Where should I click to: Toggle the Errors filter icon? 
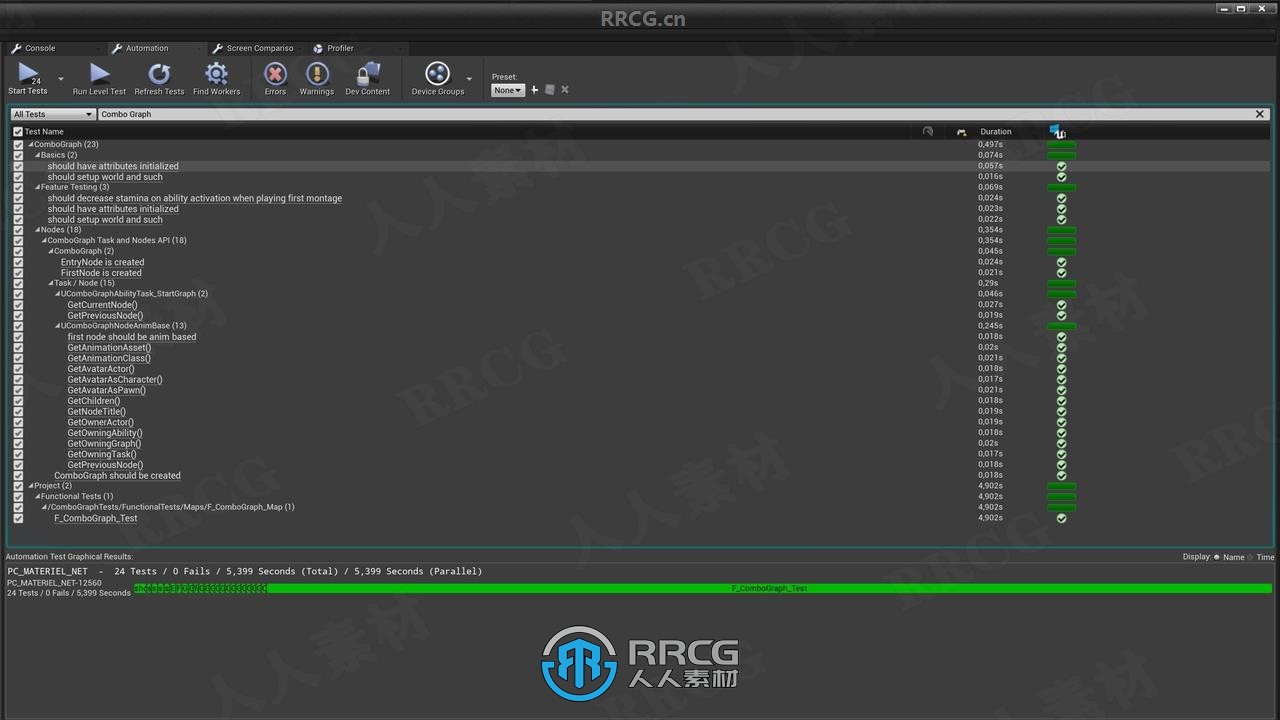275,73
